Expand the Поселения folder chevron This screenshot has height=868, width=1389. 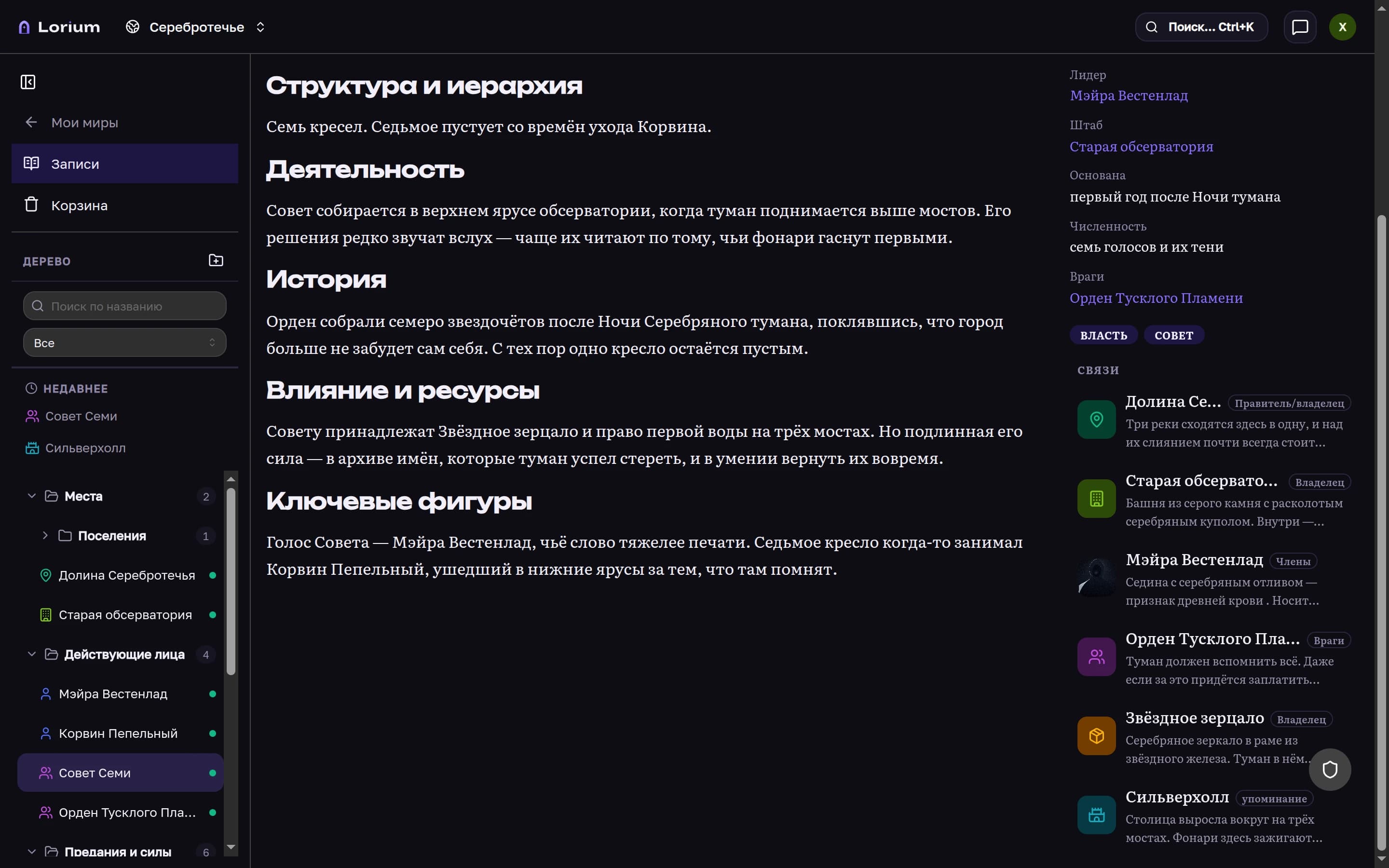pos(45,536)
